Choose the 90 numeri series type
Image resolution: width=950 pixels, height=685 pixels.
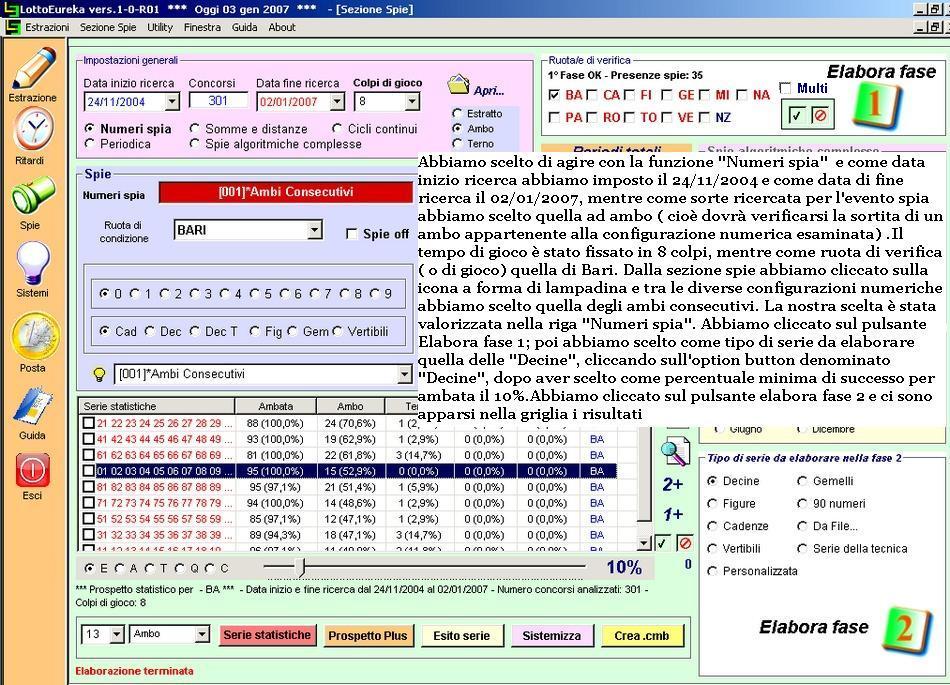(x=803, y=504)
